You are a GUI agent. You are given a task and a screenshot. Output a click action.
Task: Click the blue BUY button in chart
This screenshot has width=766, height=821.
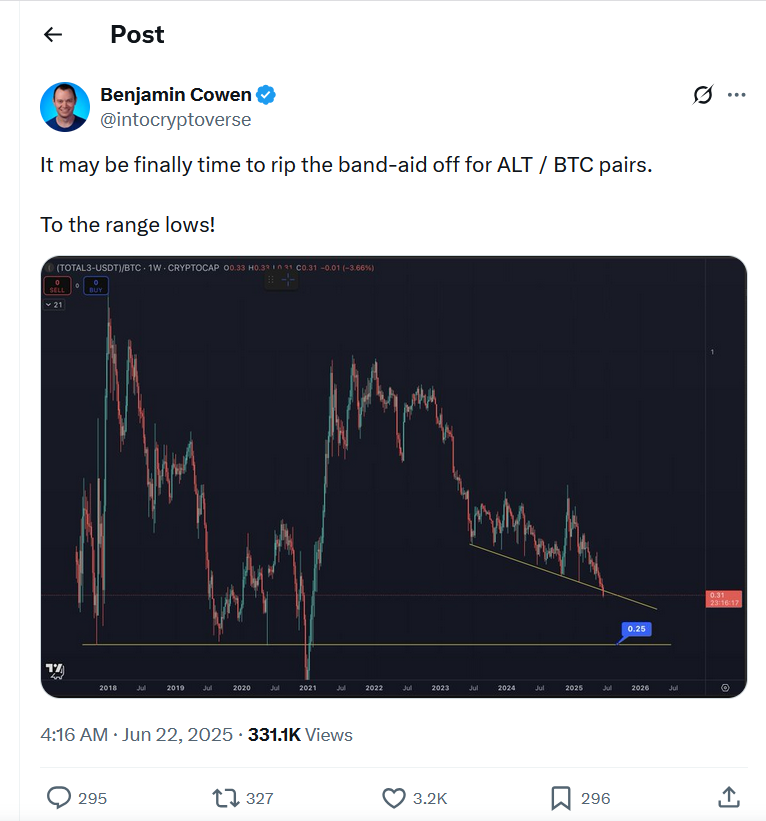[96, 286]
